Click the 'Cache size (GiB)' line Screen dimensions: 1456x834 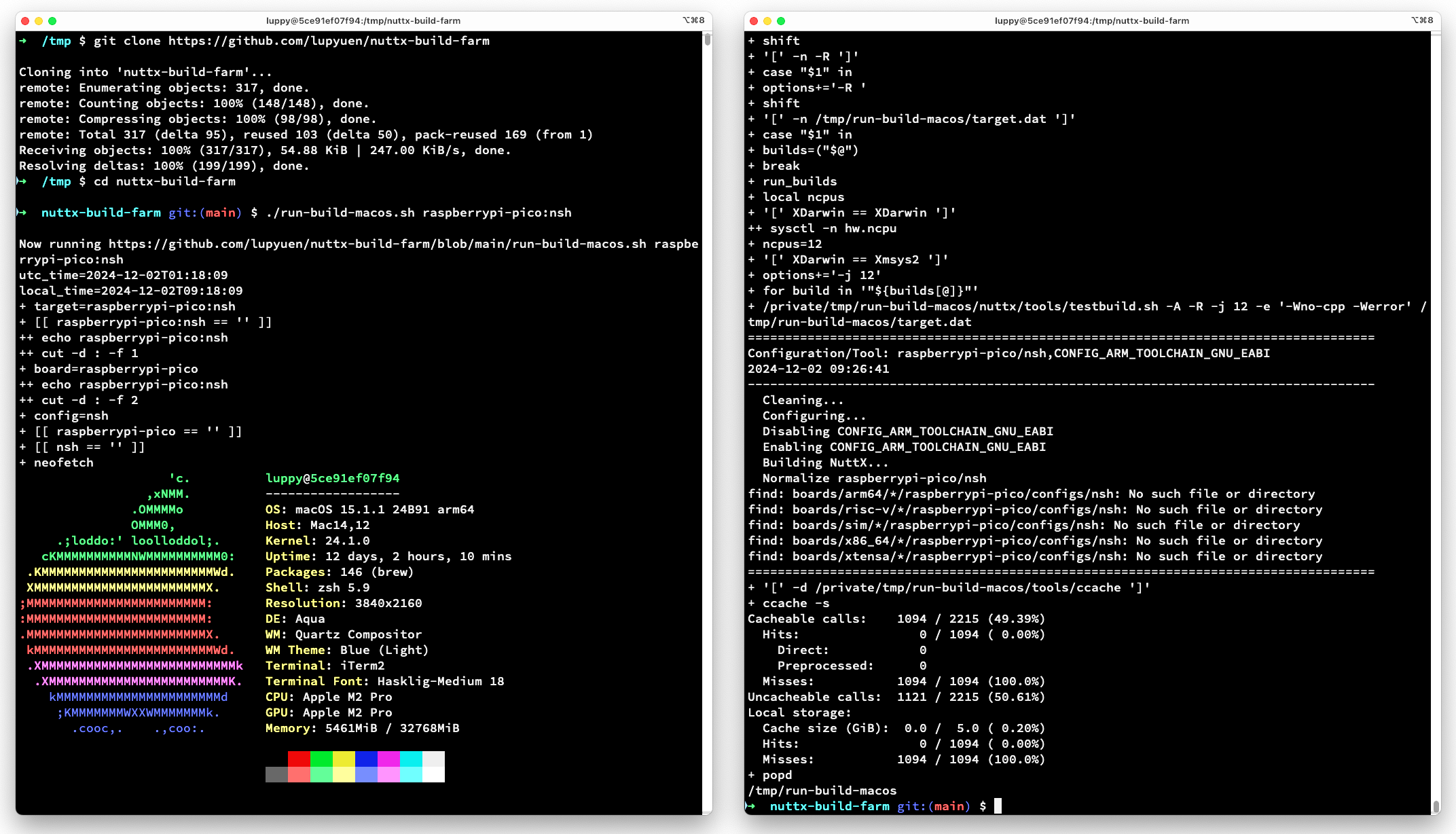tap(904, 728)
